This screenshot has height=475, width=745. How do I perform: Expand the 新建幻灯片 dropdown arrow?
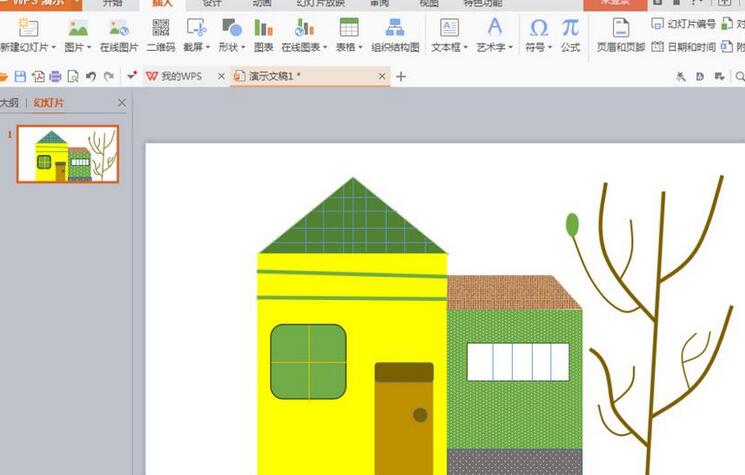tap(53, 47)
